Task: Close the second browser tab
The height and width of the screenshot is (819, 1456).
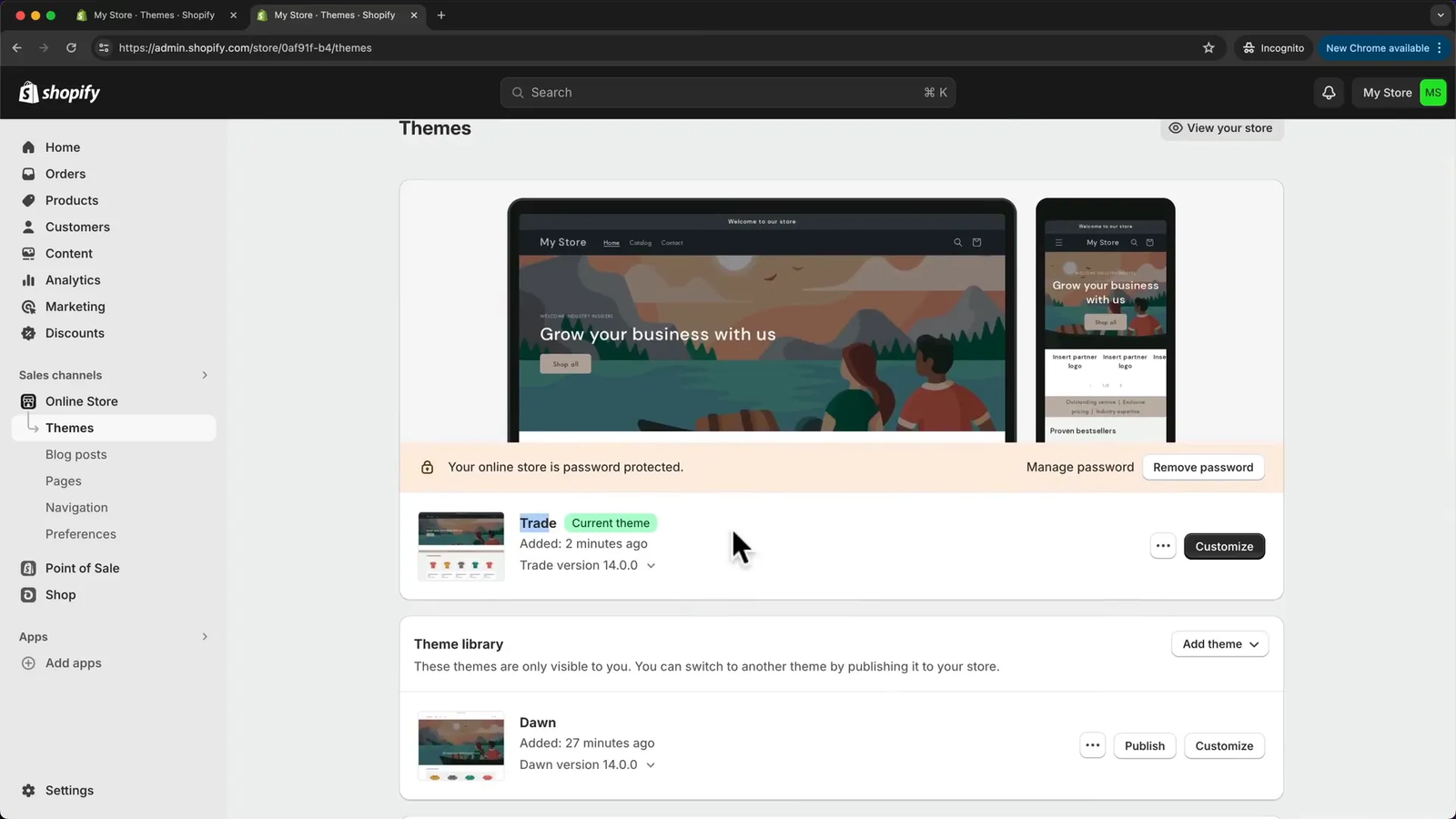Action: click(414, 15)
